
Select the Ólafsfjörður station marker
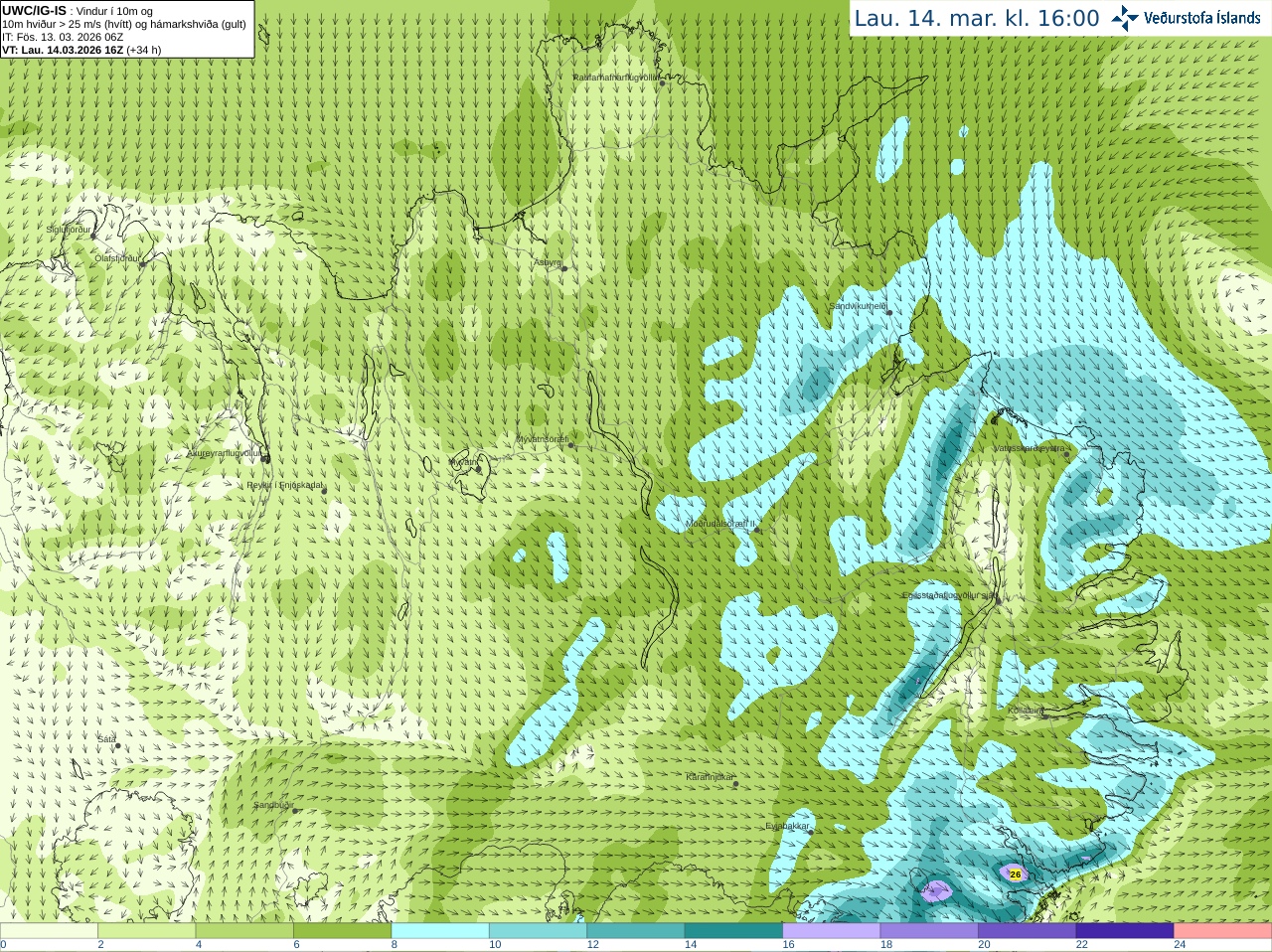[x=142, y=262]
